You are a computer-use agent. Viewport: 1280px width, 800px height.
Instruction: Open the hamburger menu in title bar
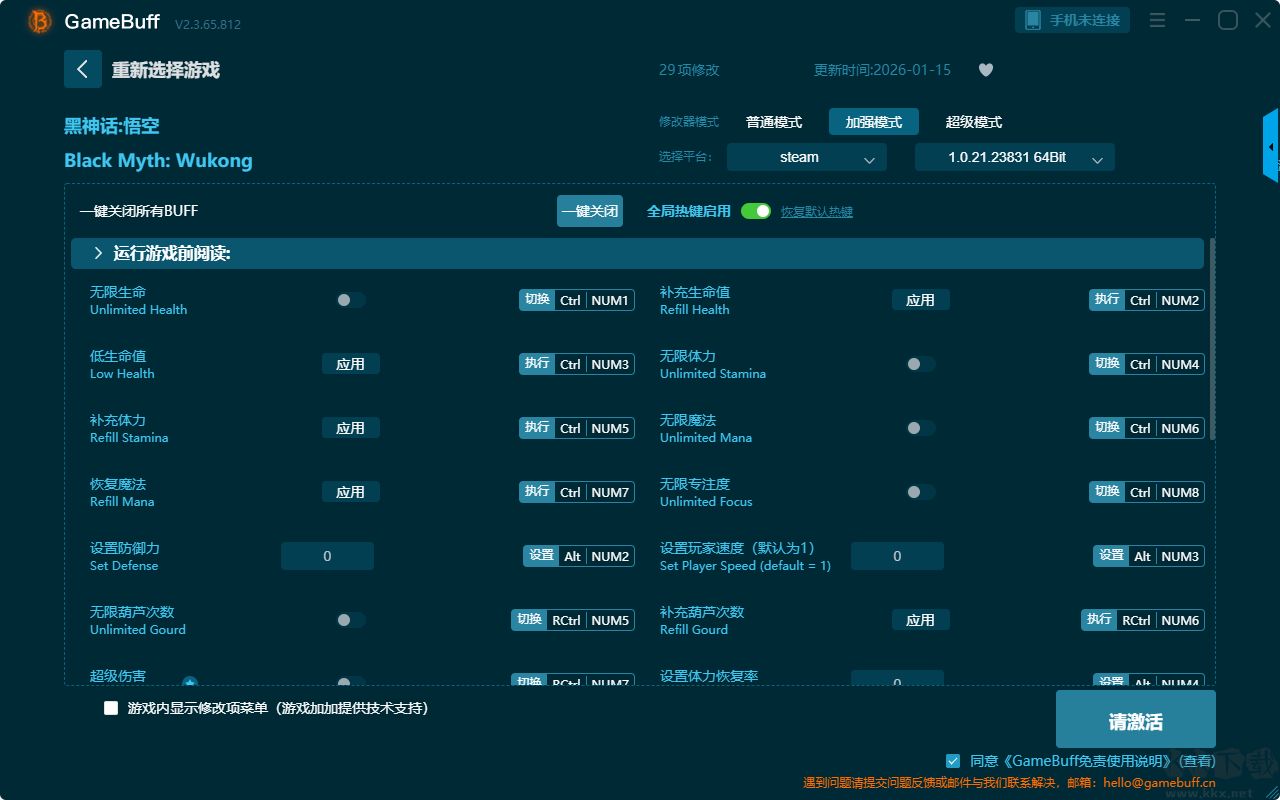pos(1157,20)
